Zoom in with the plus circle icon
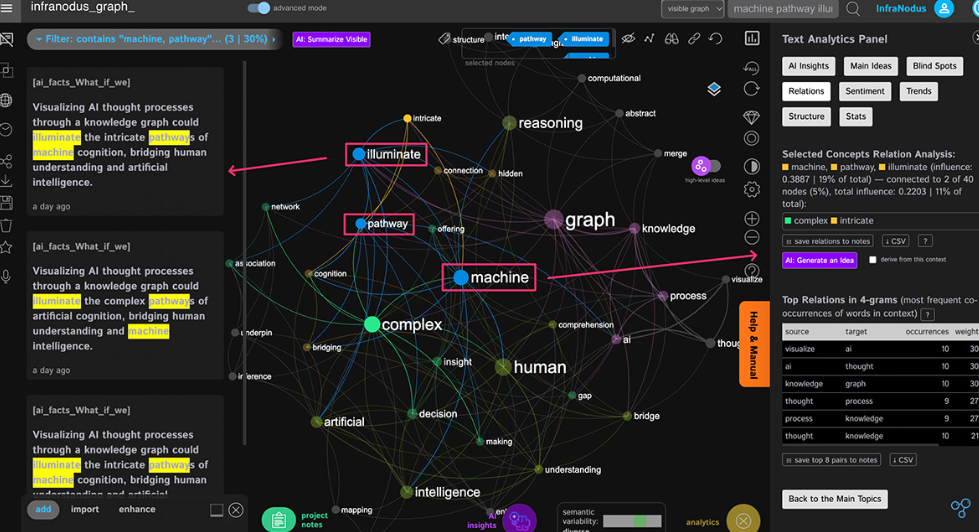Image resolution: width=979 pixels, height=532 pixels. tap(752, 219)
